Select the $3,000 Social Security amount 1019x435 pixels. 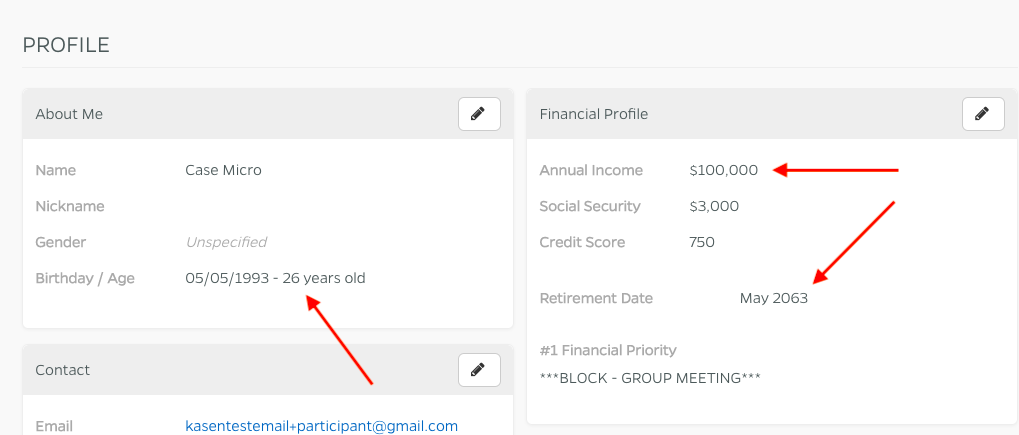pyautogui.click(x=714, y=206)
